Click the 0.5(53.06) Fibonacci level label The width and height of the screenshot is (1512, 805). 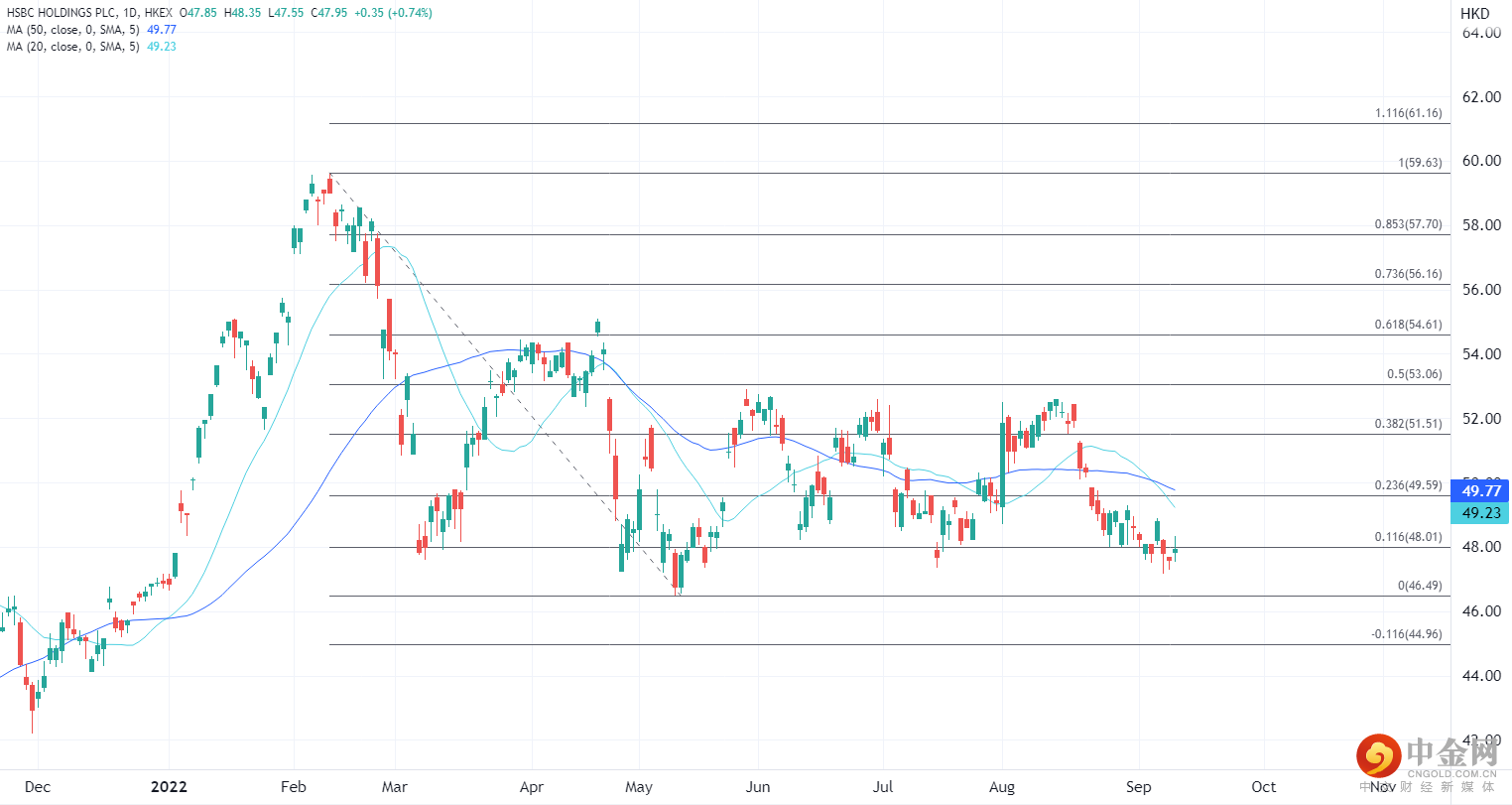[x=1415, y=374]
